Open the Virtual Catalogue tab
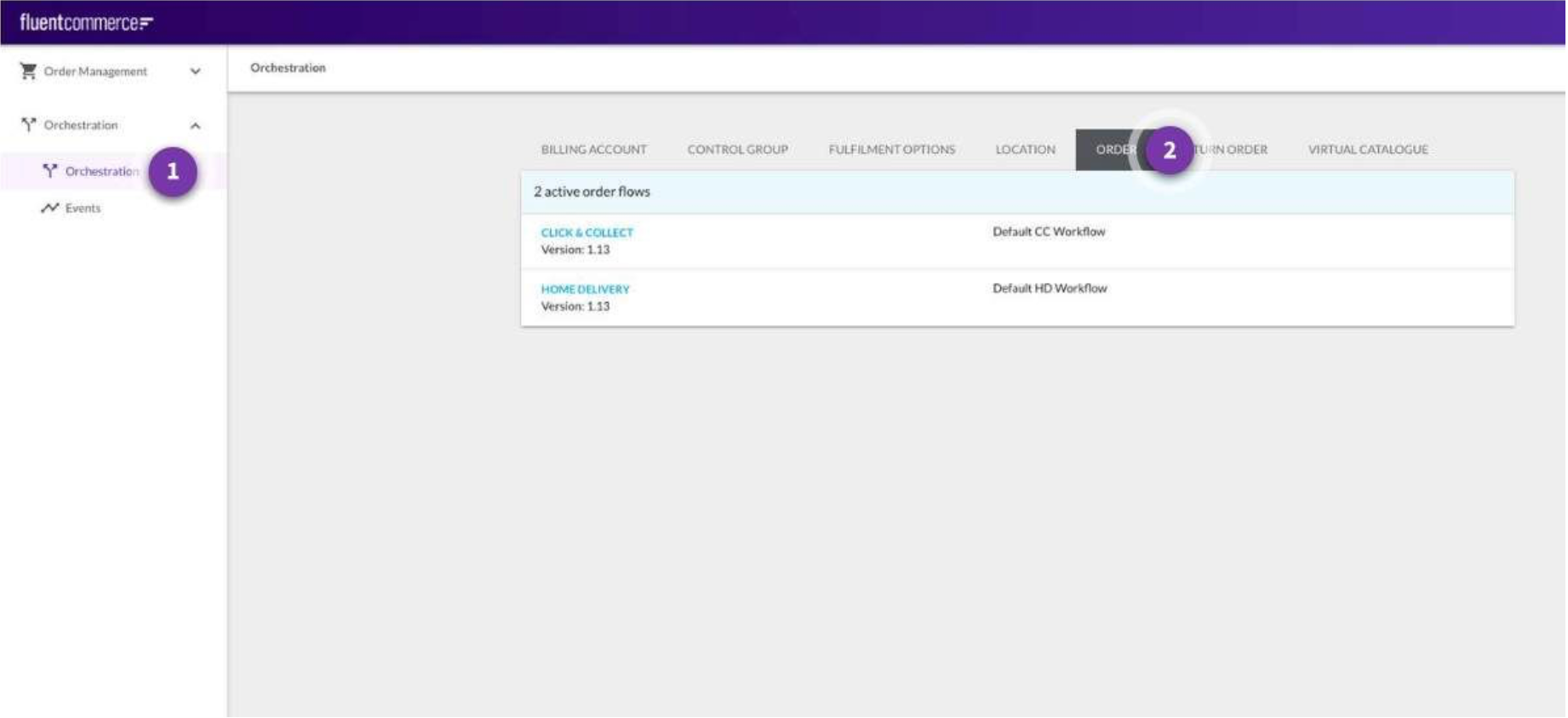The width and height of the screenshot is (1568, 718). tap(1367, 150)
